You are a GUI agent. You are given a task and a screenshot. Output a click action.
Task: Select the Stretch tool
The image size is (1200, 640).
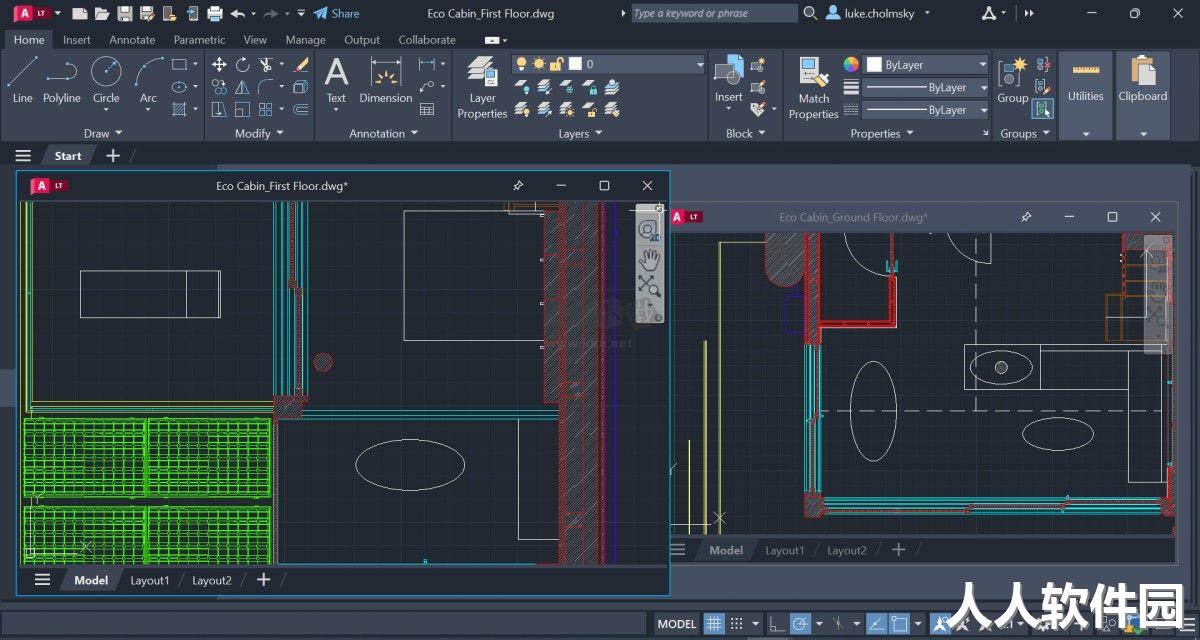(219, 109)
